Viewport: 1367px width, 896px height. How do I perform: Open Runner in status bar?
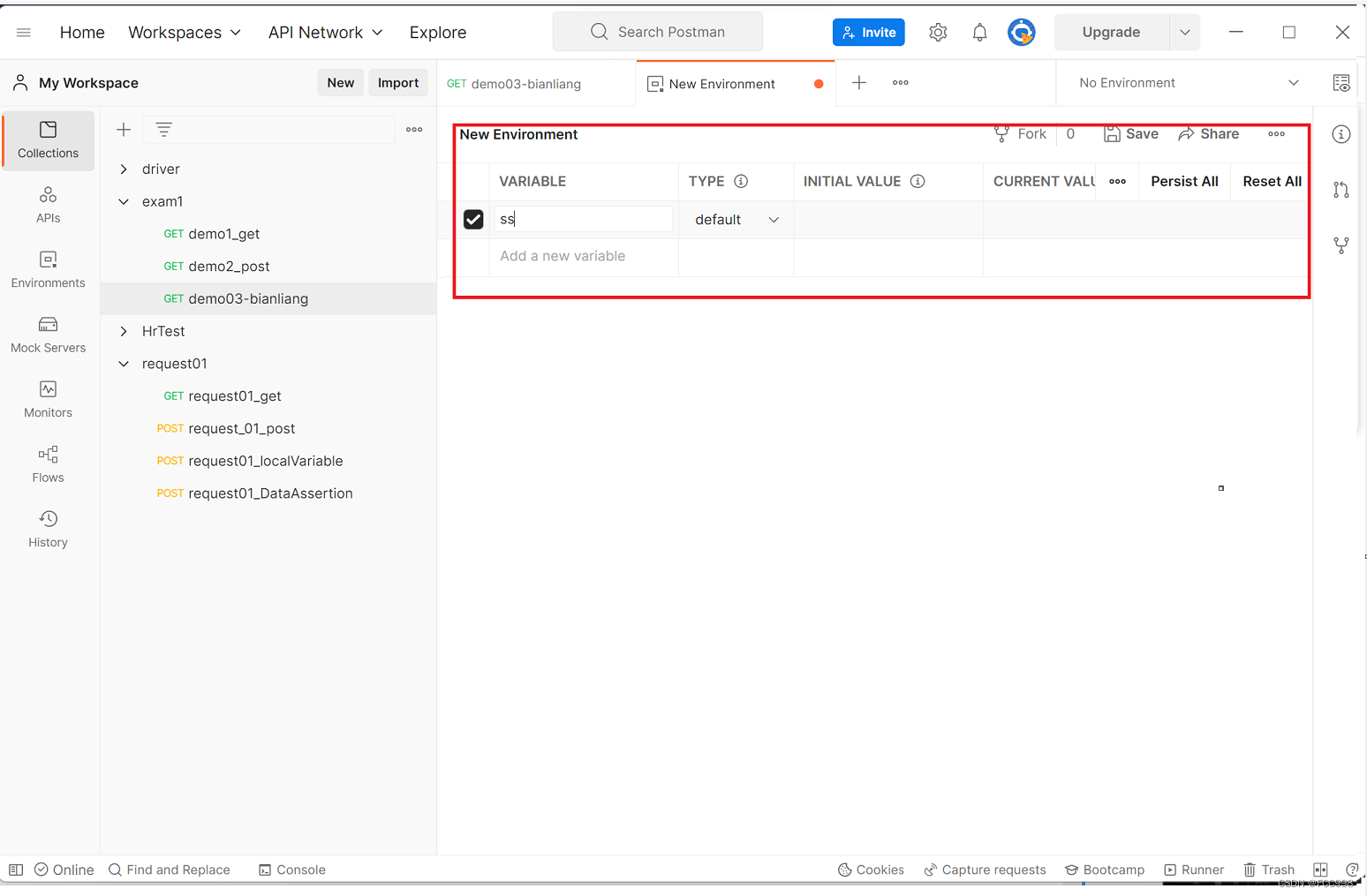coord(1194,870)
